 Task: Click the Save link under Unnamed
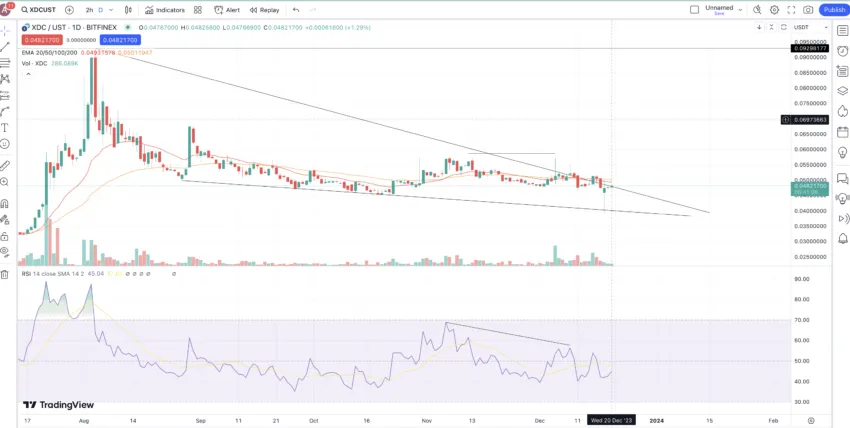pos(719,14)
